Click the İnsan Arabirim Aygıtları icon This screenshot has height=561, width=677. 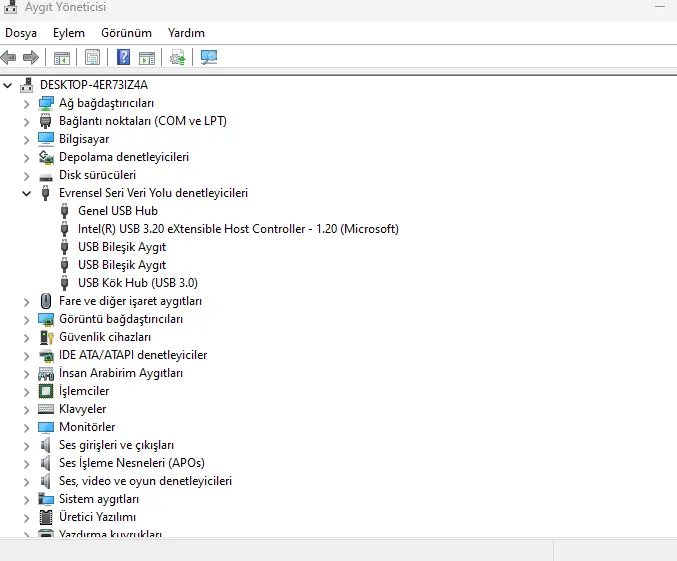(x=46, y=374)
